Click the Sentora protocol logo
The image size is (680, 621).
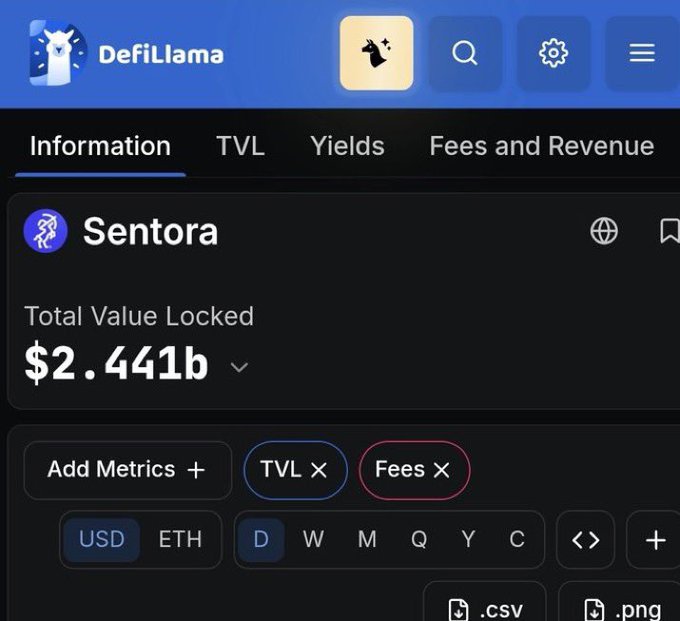click(46, 231)
